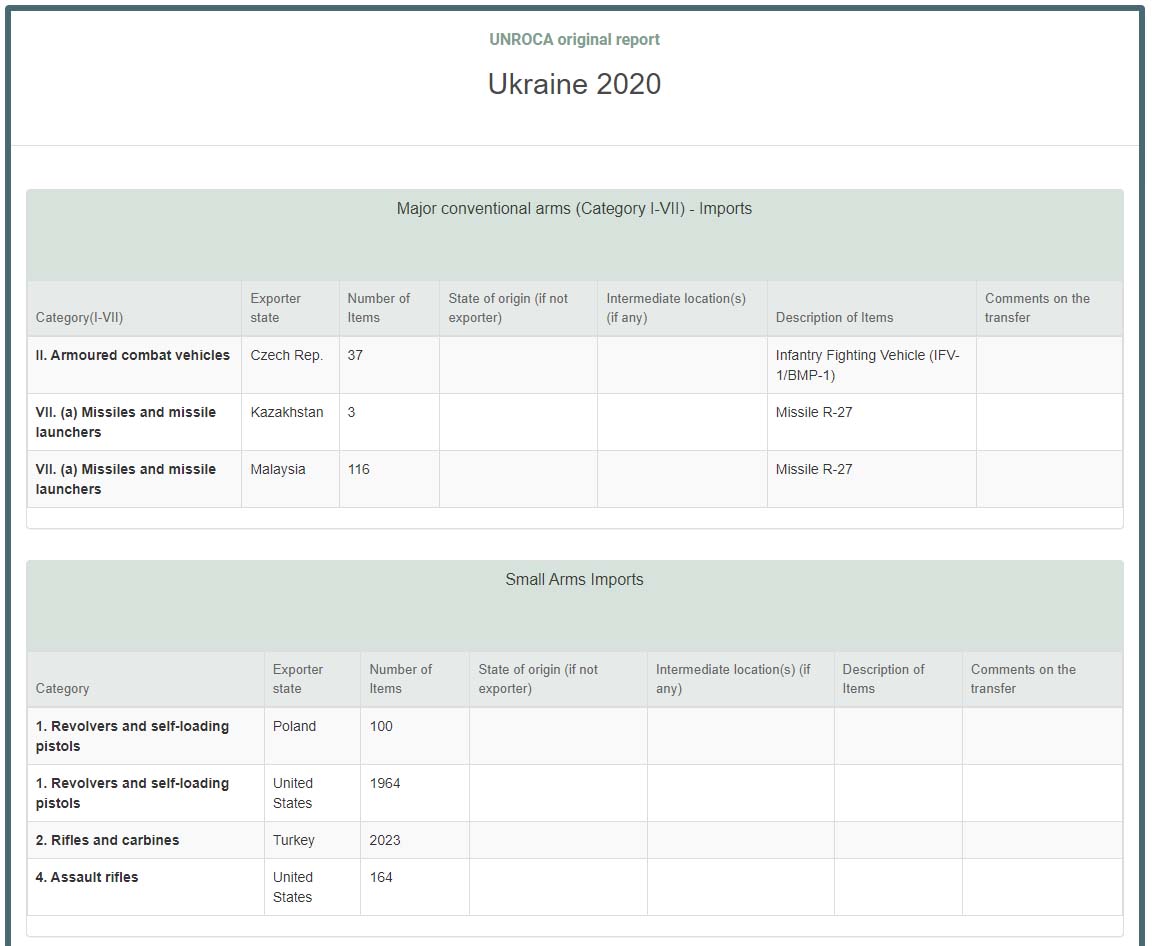
Task: Click the 2023 number of items cell
Action: pos(385,841)
